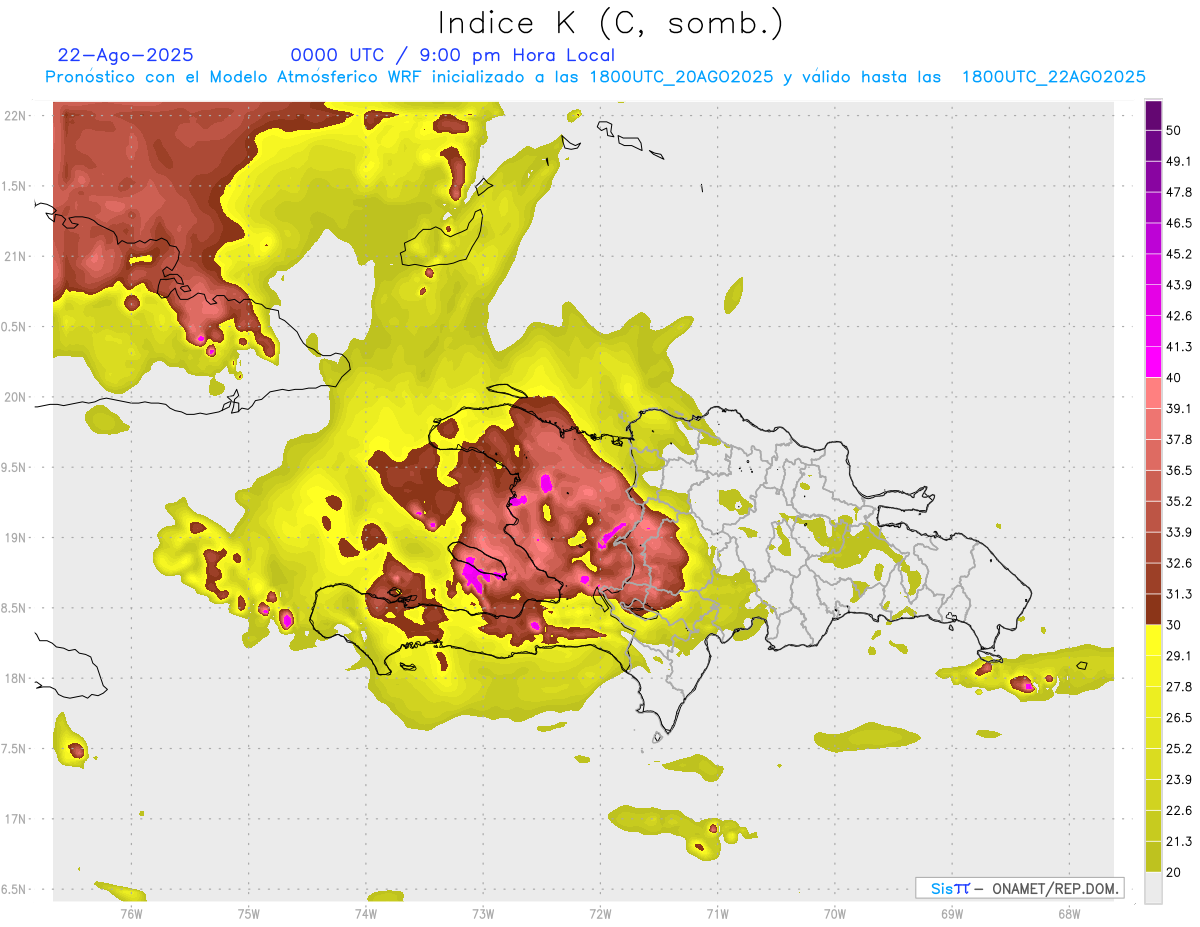The width and height of the screenshot is (1200, 927).
Task: Click the longitude label "75W"
Action: [249, 913]
